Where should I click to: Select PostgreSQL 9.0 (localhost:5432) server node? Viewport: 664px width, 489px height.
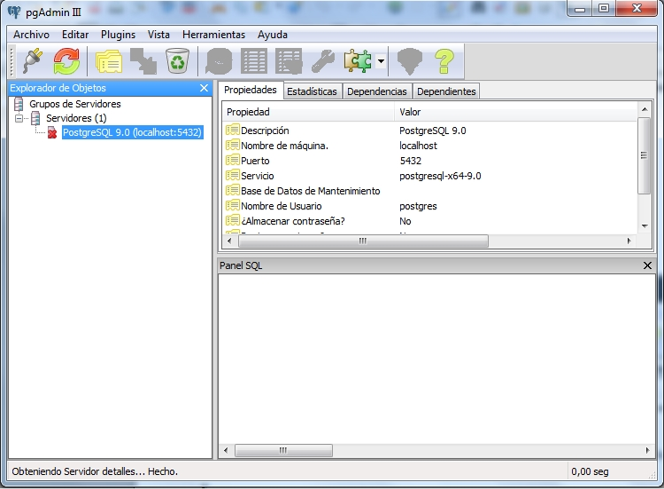[132, 133]
